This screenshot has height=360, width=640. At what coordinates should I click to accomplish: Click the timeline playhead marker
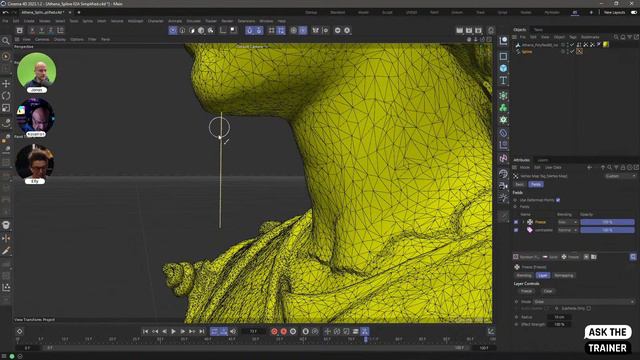365,339
